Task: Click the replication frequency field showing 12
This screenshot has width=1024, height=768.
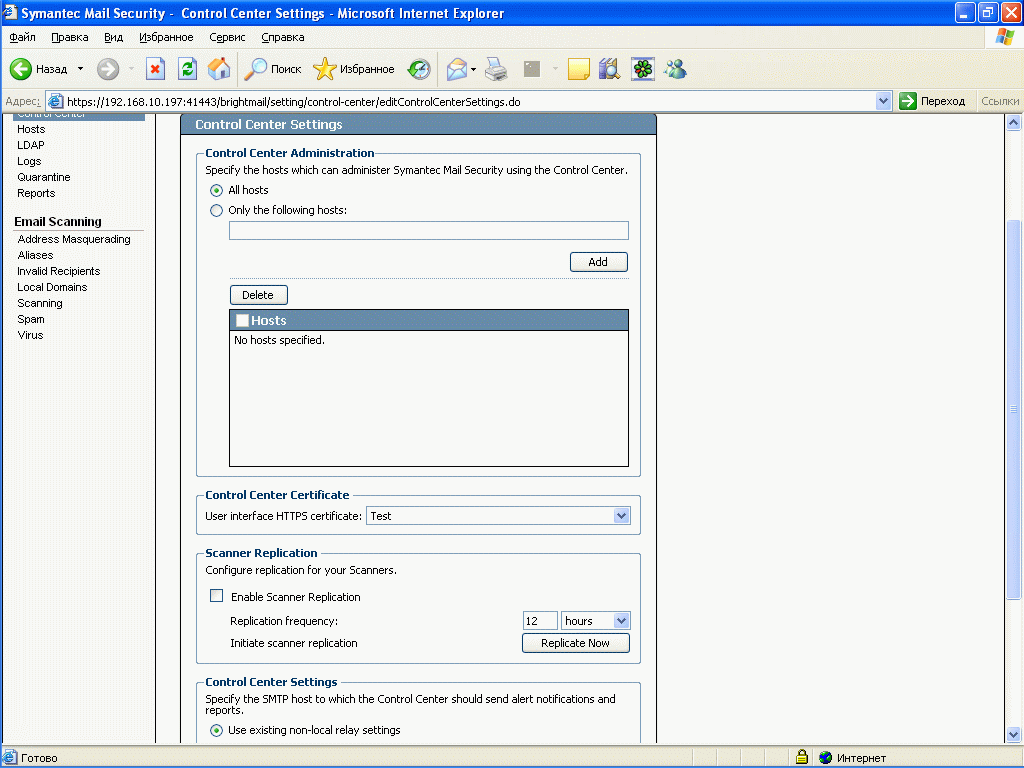Action: (x=540, y=620)
